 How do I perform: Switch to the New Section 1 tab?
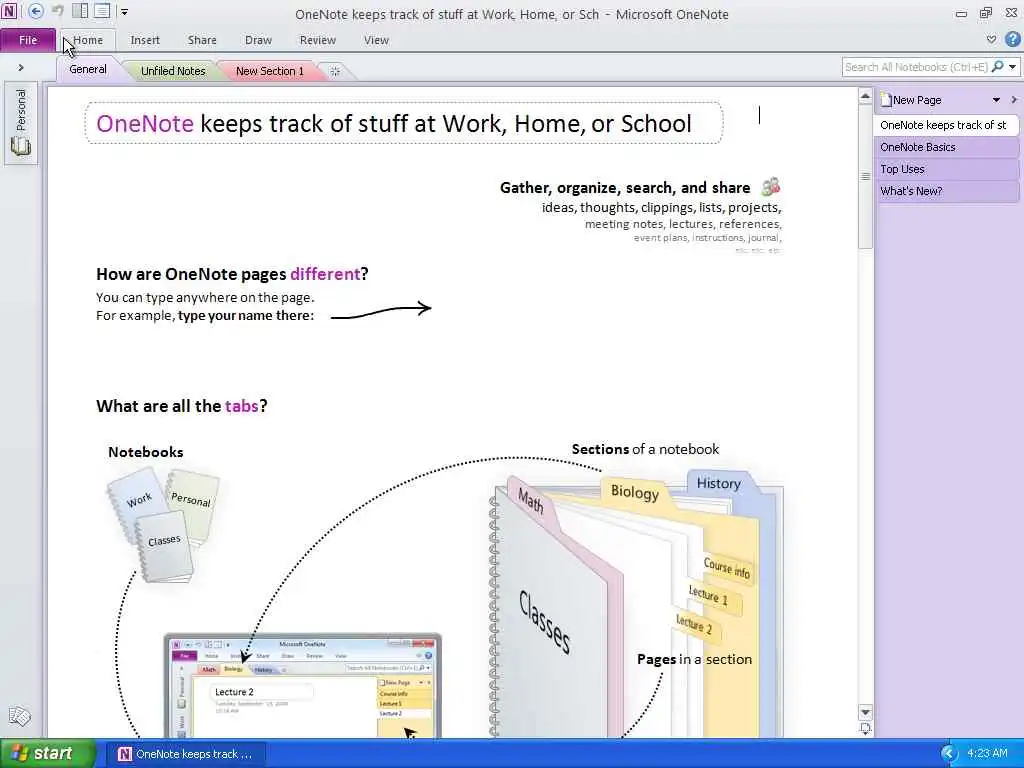coord(270,71)
